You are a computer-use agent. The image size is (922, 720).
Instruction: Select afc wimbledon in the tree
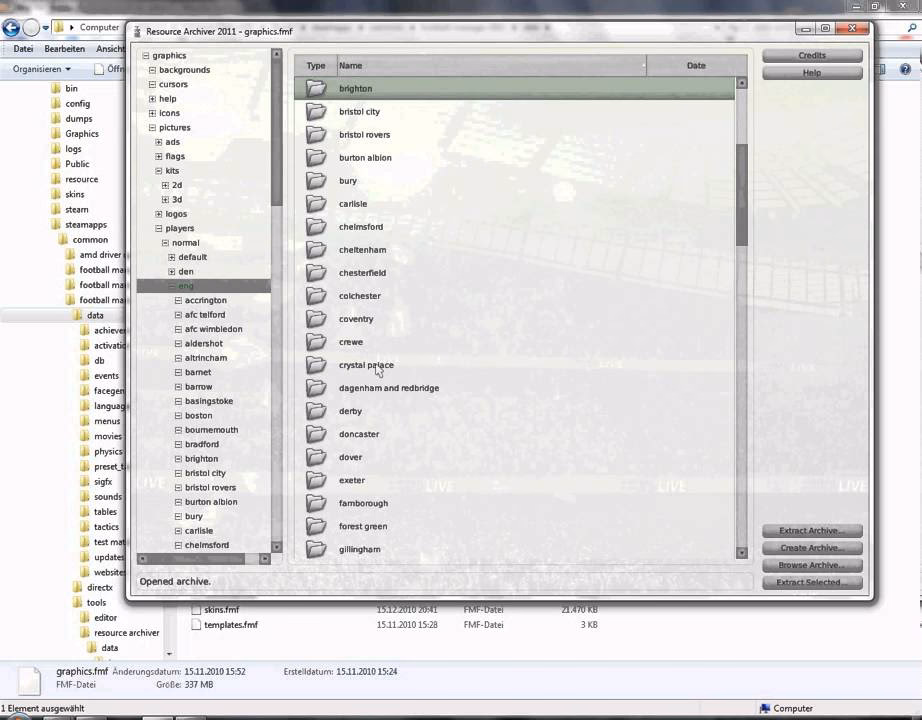coord(213,329)
